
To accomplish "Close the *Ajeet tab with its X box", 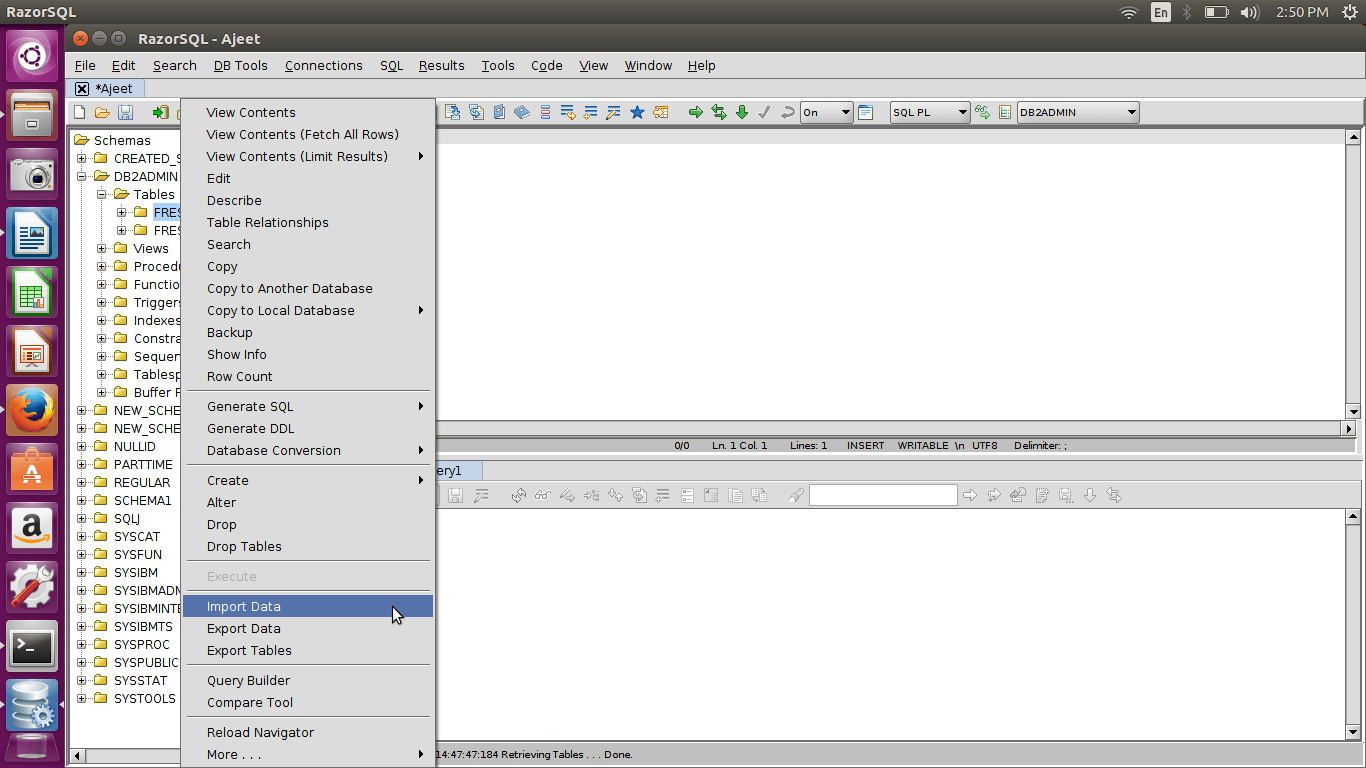I will tap(82, 88).
